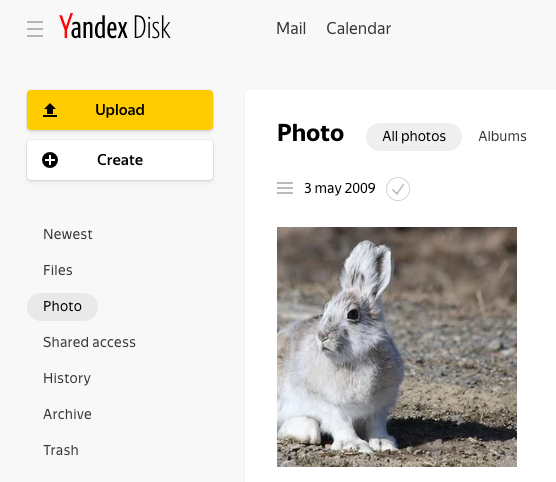Click the upload arrow icon
Image resolution: width=556 pixels, height=482 pixels.
point(50,110)
